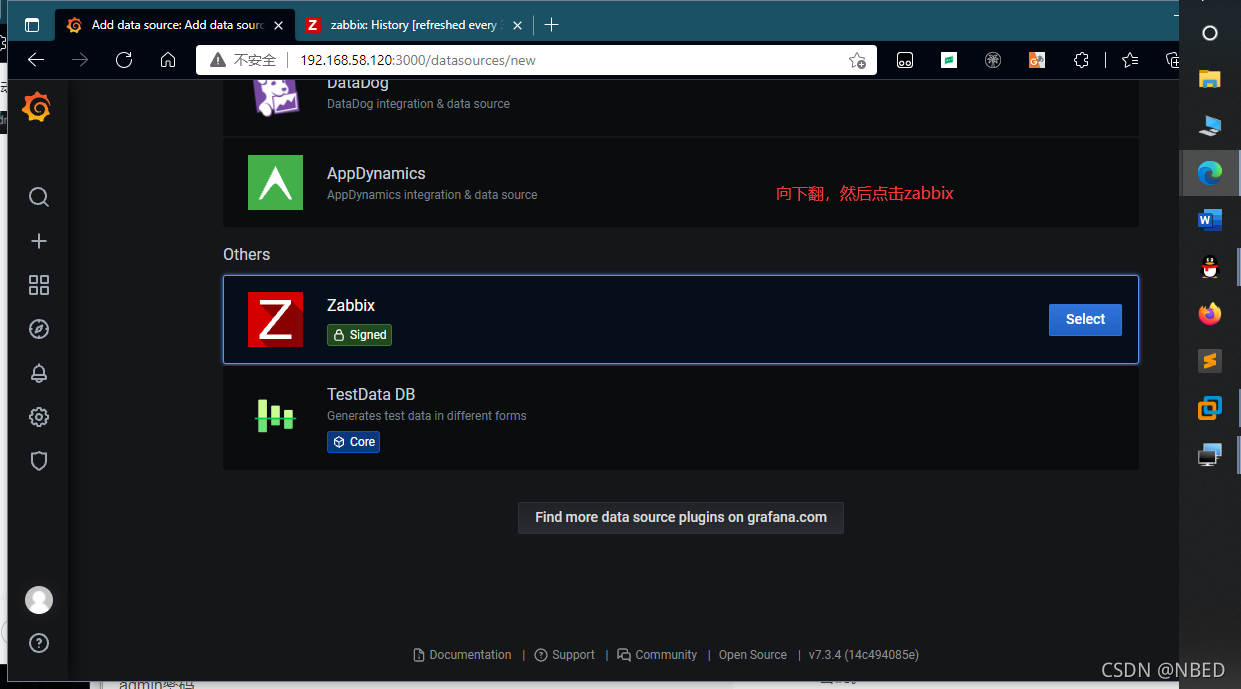Image resolution: width=1241 pixels, height=689 pixels.
Task: Click the TestData DB plugin logo
Action: [x=275, y=415]
